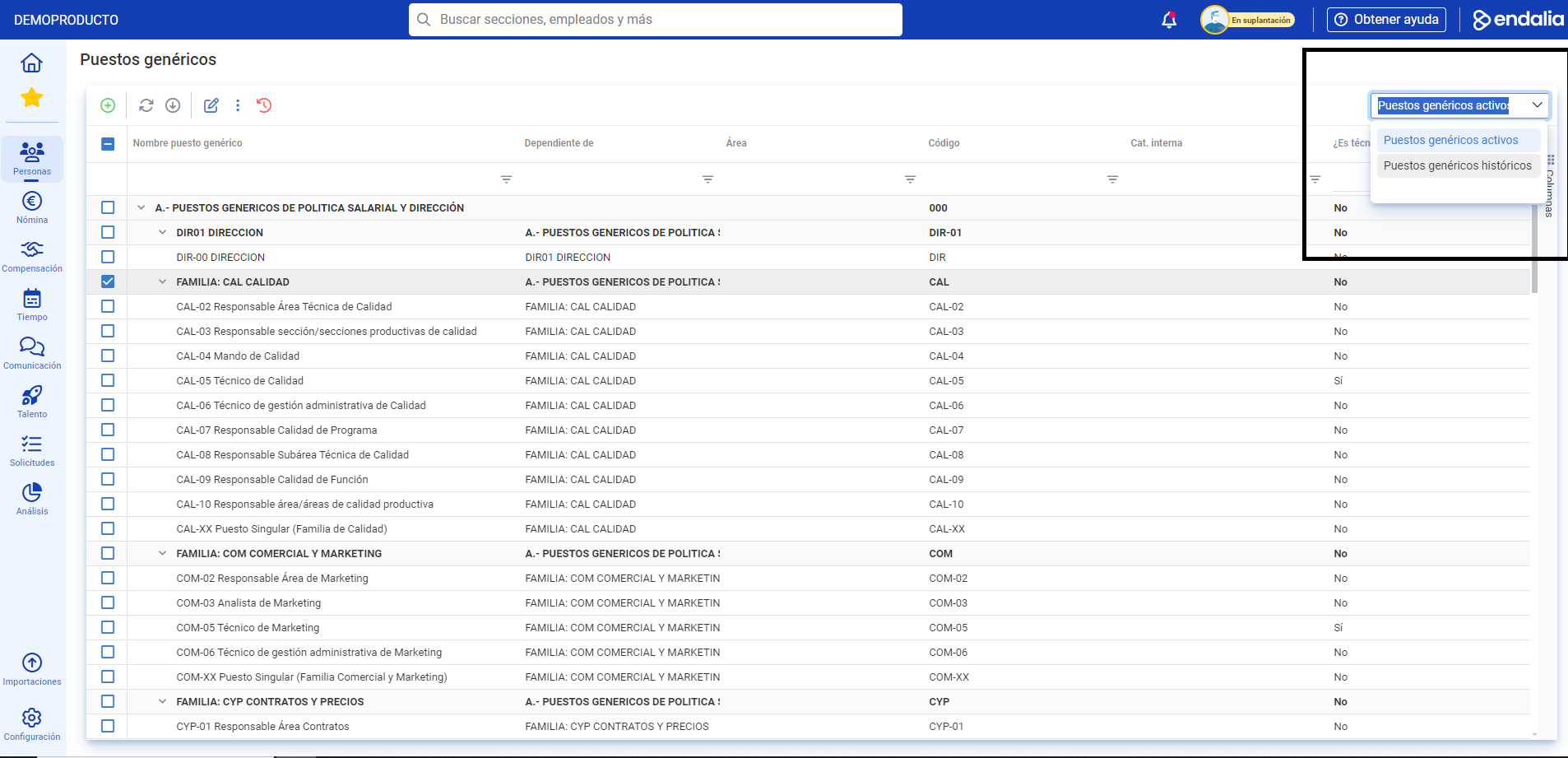Click the Obtener ayuda button
This screenshot has width=1568, height=758.
click(x=1387, y=20)
